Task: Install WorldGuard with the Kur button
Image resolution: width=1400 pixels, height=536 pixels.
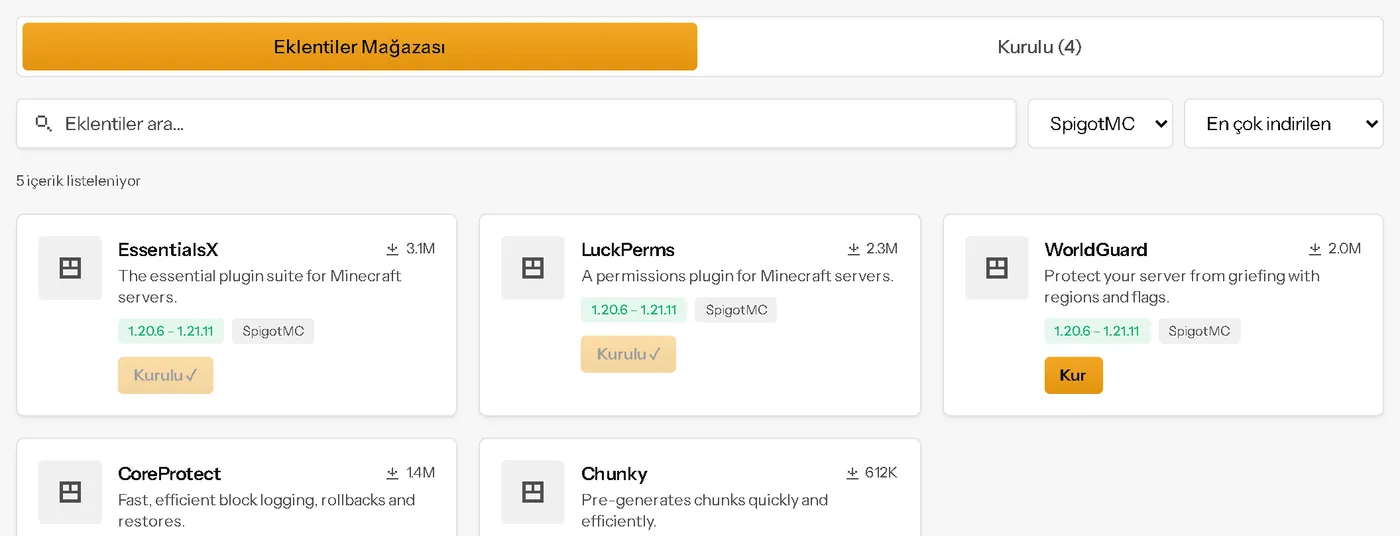Action: click(1073, 376)
